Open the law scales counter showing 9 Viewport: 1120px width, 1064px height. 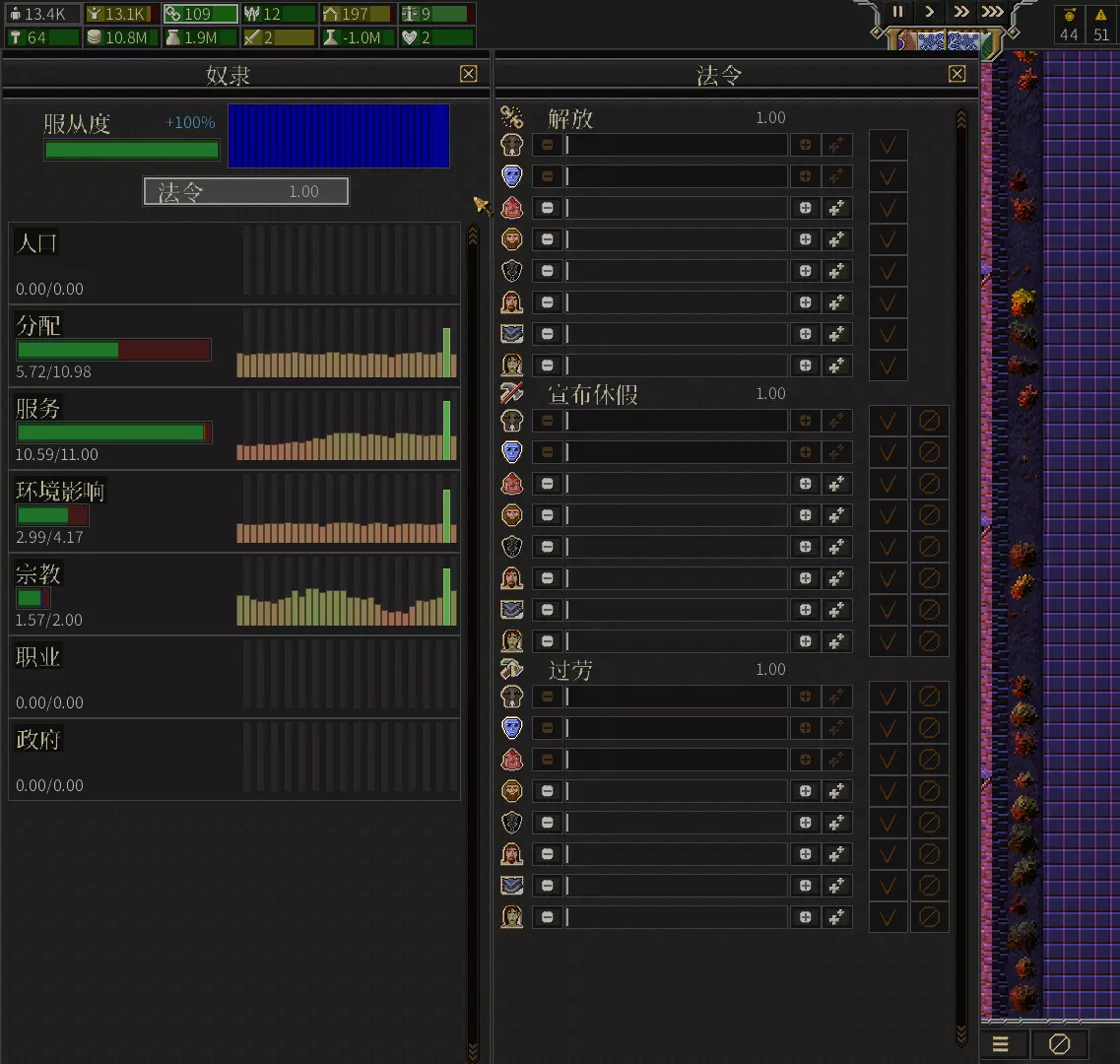point(435,14)
